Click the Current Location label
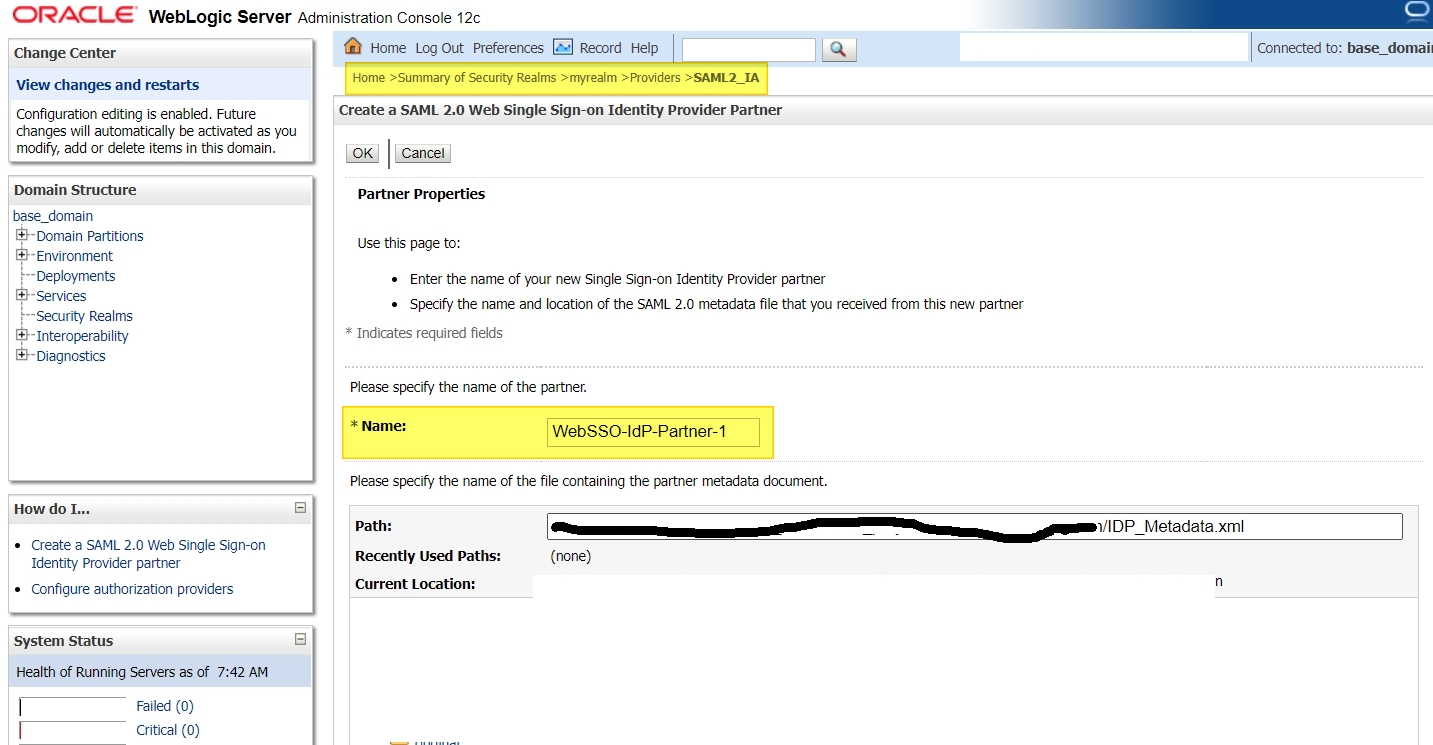 [x=415, y=584]
